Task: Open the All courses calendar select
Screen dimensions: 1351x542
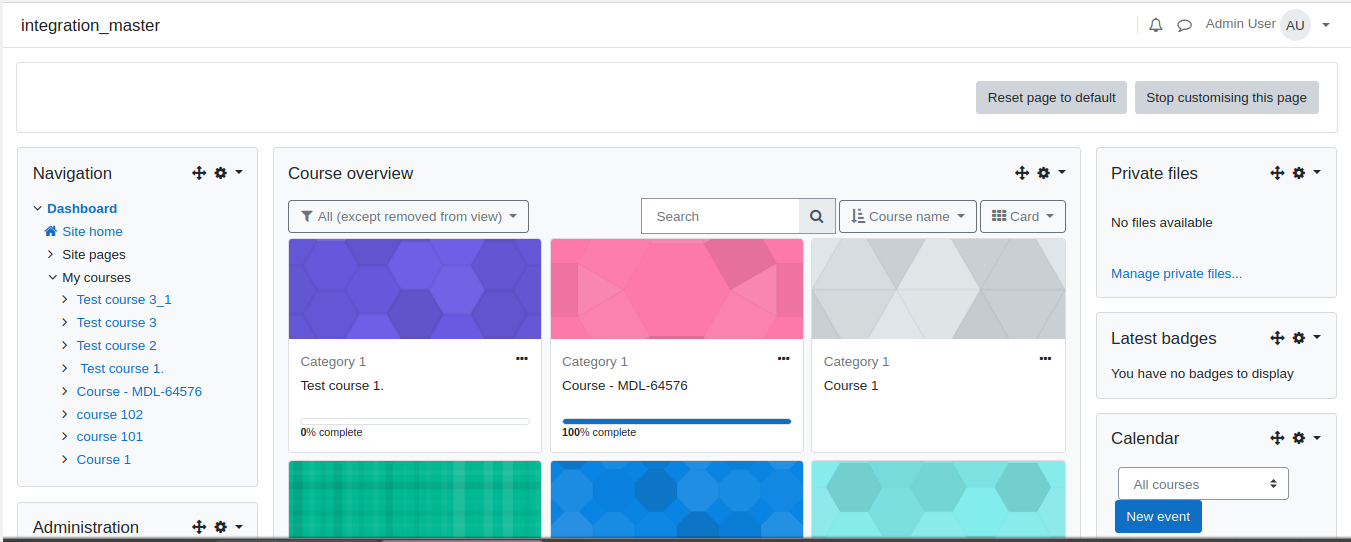Action: click(x=1203, y=484)
